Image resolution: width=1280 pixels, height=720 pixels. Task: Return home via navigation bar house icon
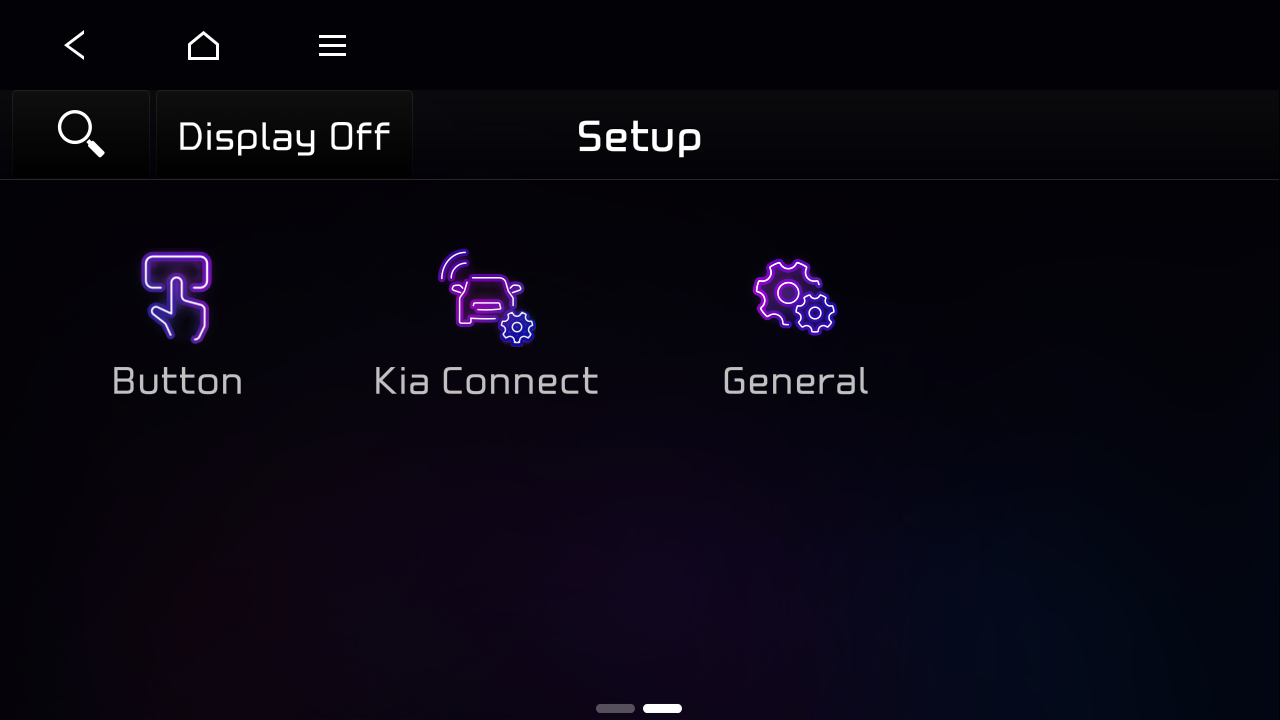(203, 45)
